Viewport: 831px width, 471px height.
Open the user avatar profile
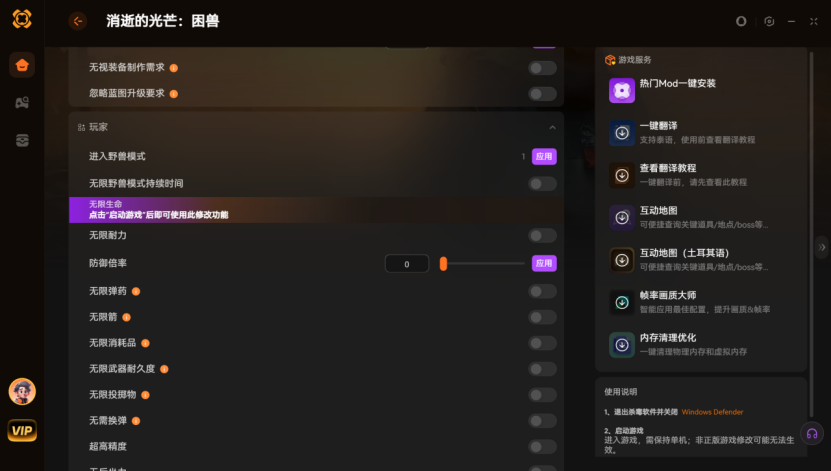(22, 392)
